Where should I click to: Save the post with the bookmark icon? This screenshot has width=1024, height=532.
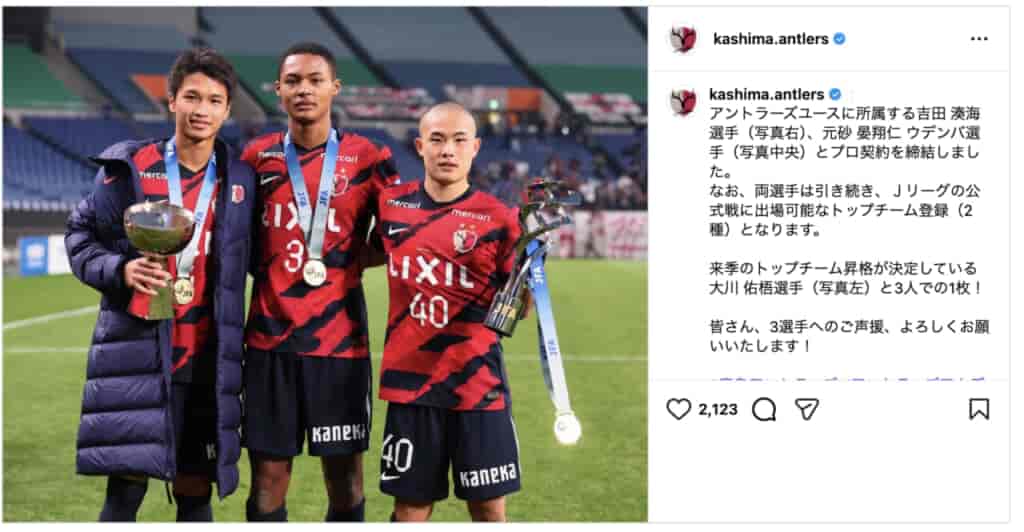point(978,409)
